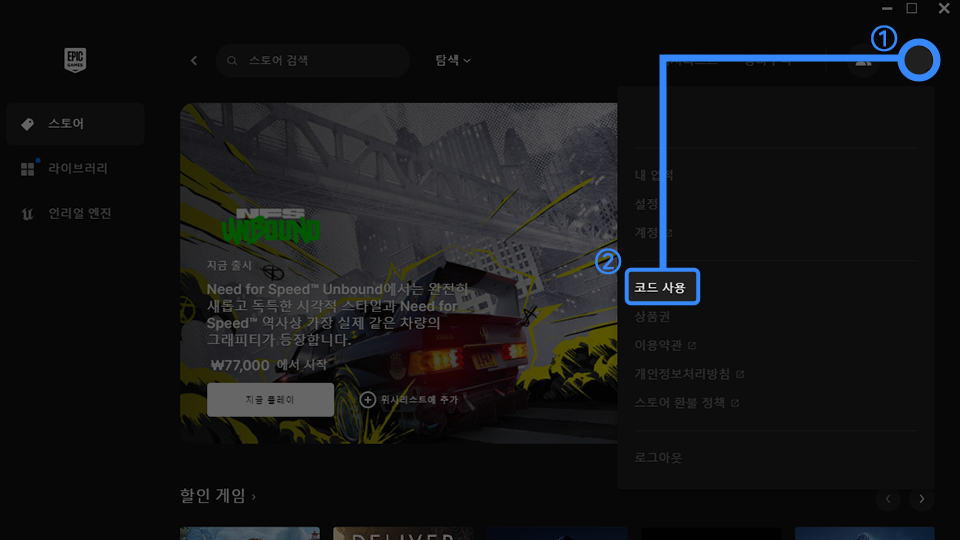The width and height of the screenshot is (960, 540).
Task: Click the profile avatar circle
Action: pos(918,60)
